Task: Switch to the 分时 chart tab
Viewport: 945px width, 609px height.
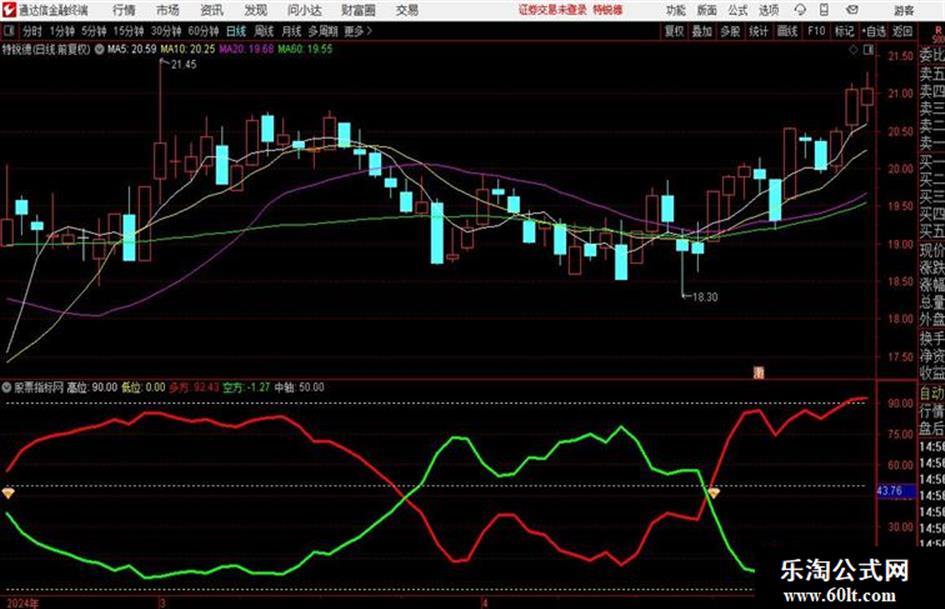Action: [33, 31]
